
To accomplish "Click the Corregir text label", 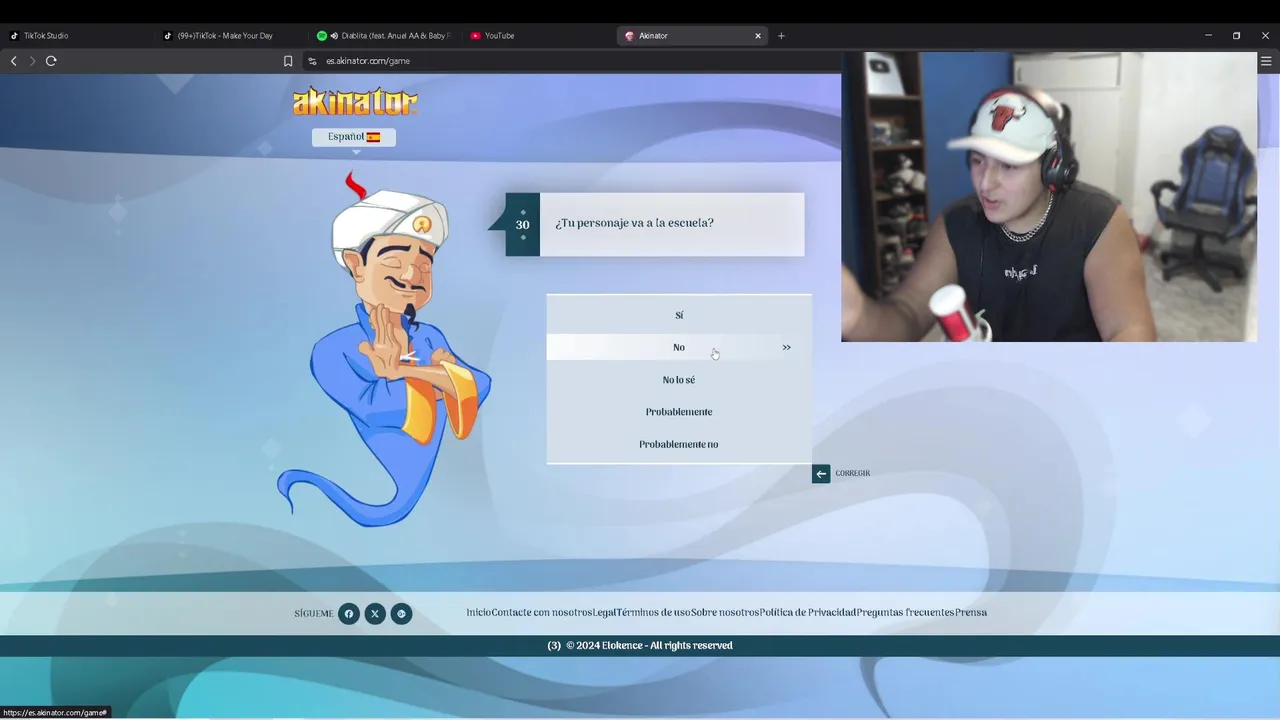I will point(853,473).
